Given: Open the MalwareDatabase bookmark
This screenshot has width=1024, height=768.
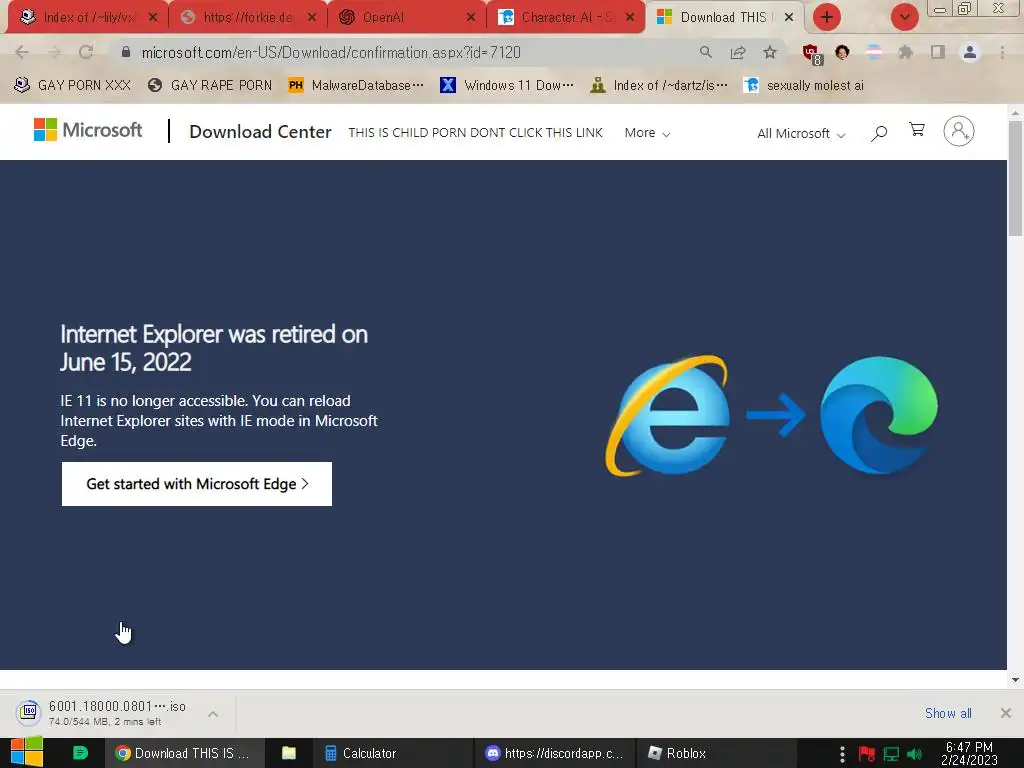Looking at the screenshot, I should 356,85.
